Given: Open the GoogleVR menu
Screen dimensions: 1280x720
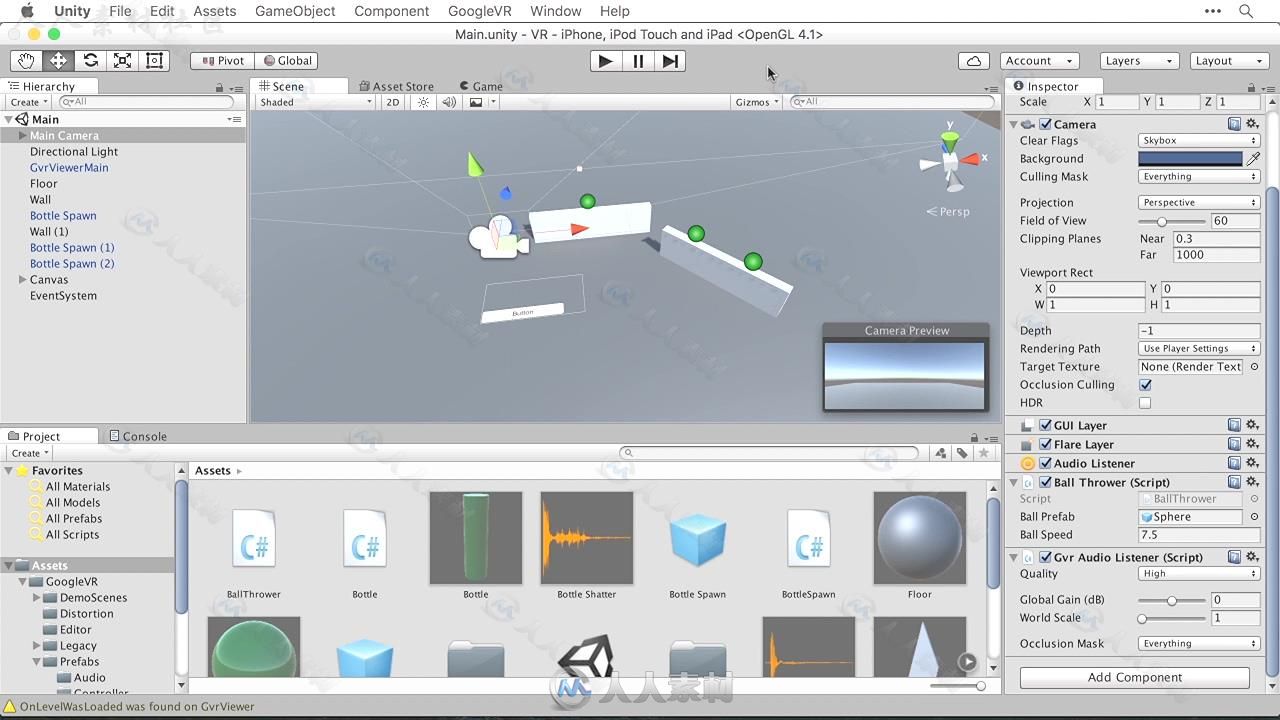Looking at the screenshot, I should coord(480,11).
